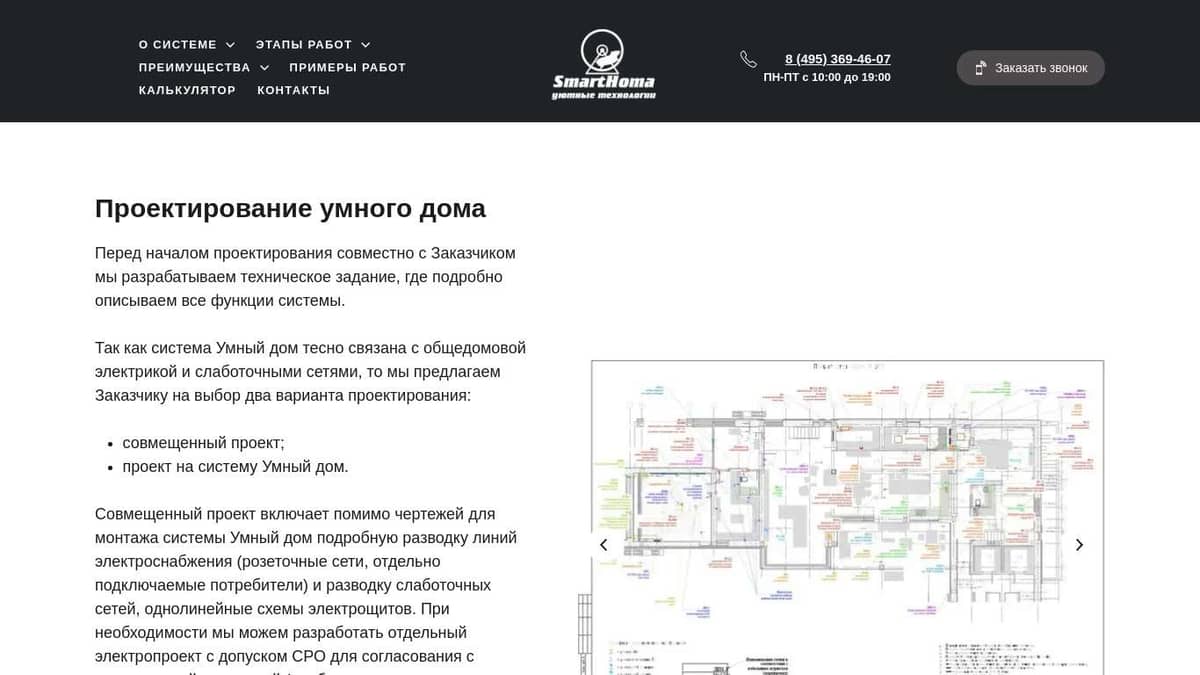Click the owl emblem in the logo circle
Screen dimensions: 1200x675
point(602,48)
